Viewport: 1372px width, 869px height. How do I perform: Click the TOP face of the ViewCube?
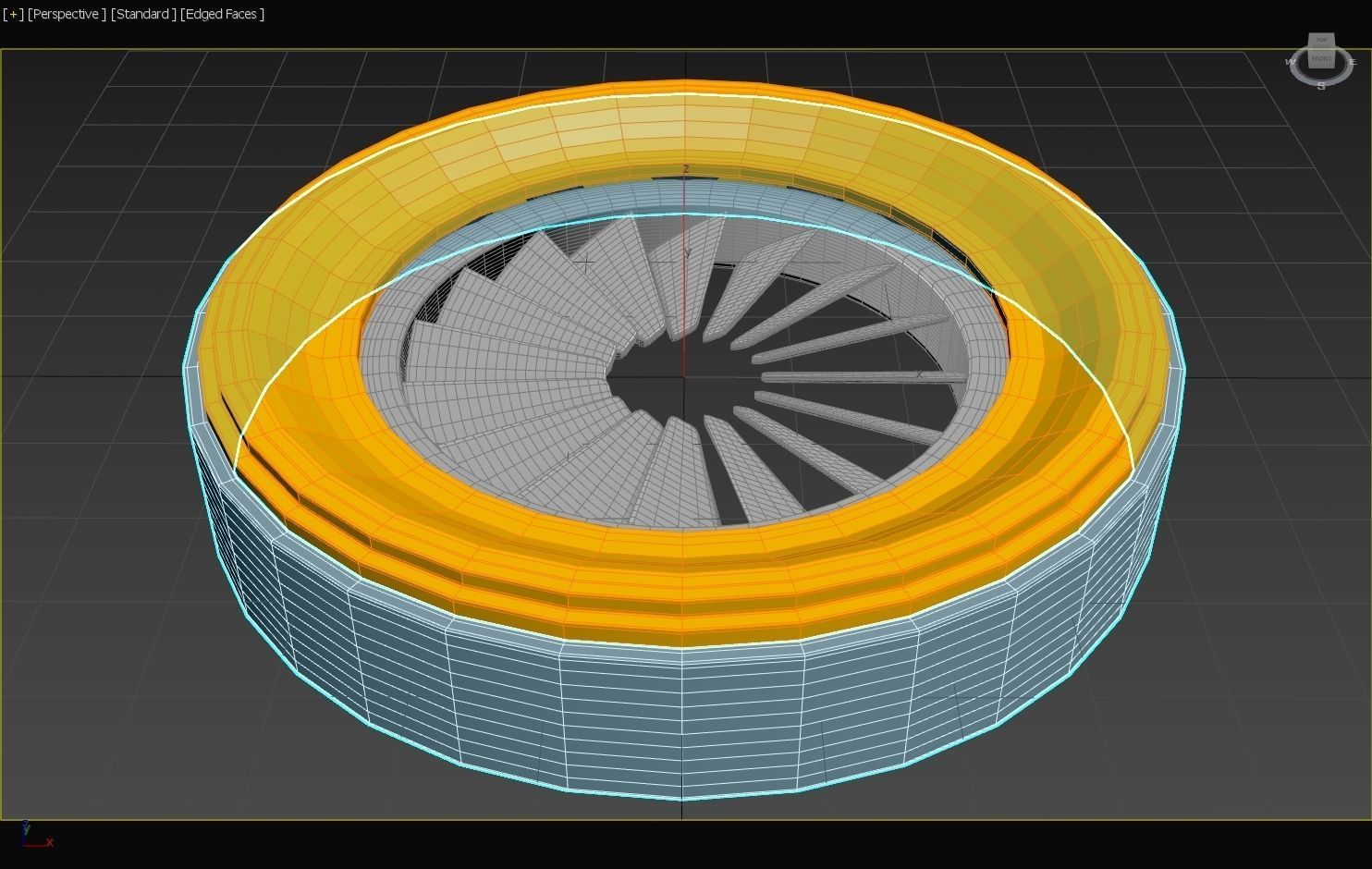coord(1321,40)
